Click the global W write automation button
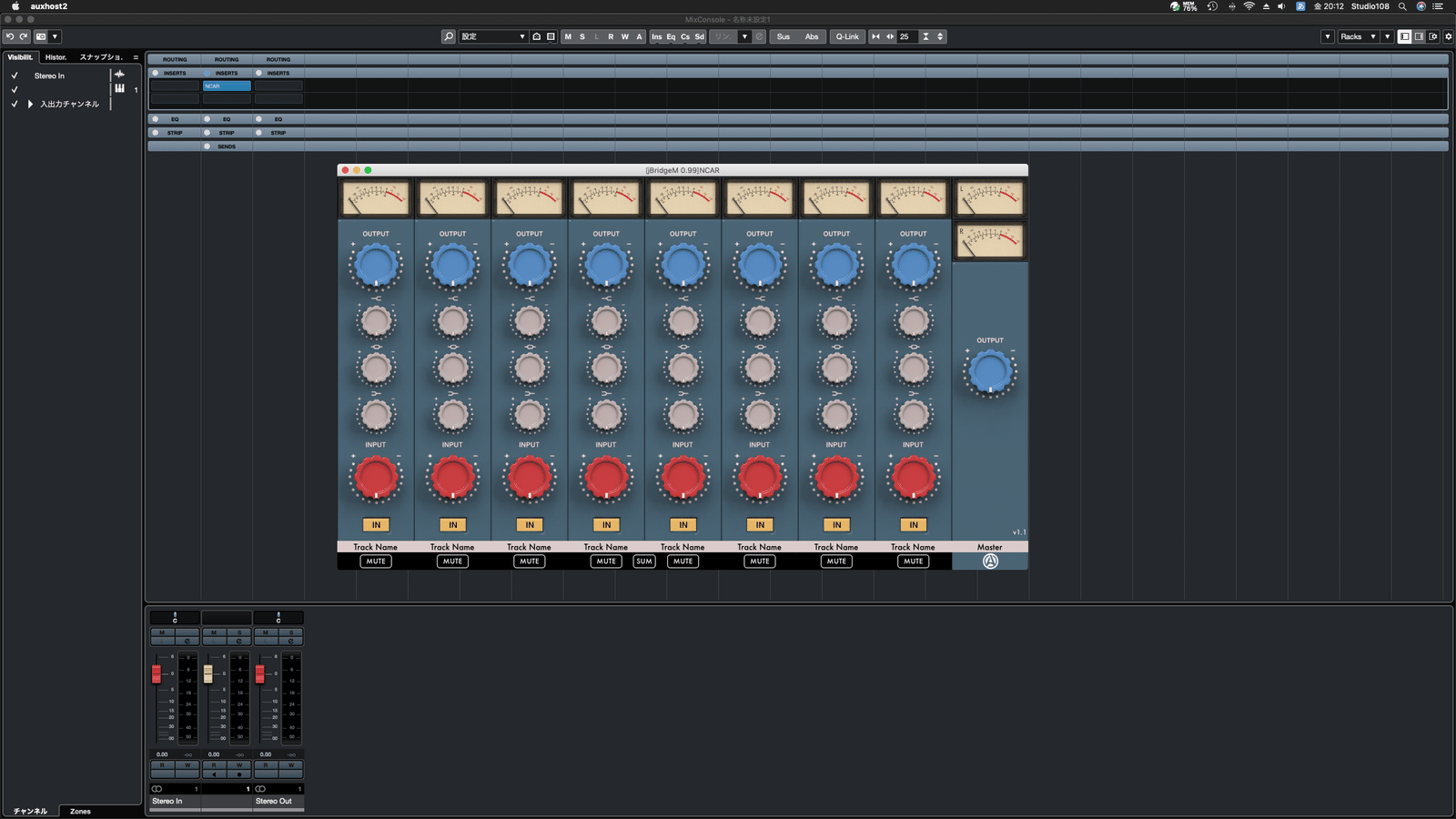The height and width of the screenshot is (819, 1456). [x=625, y=36]
